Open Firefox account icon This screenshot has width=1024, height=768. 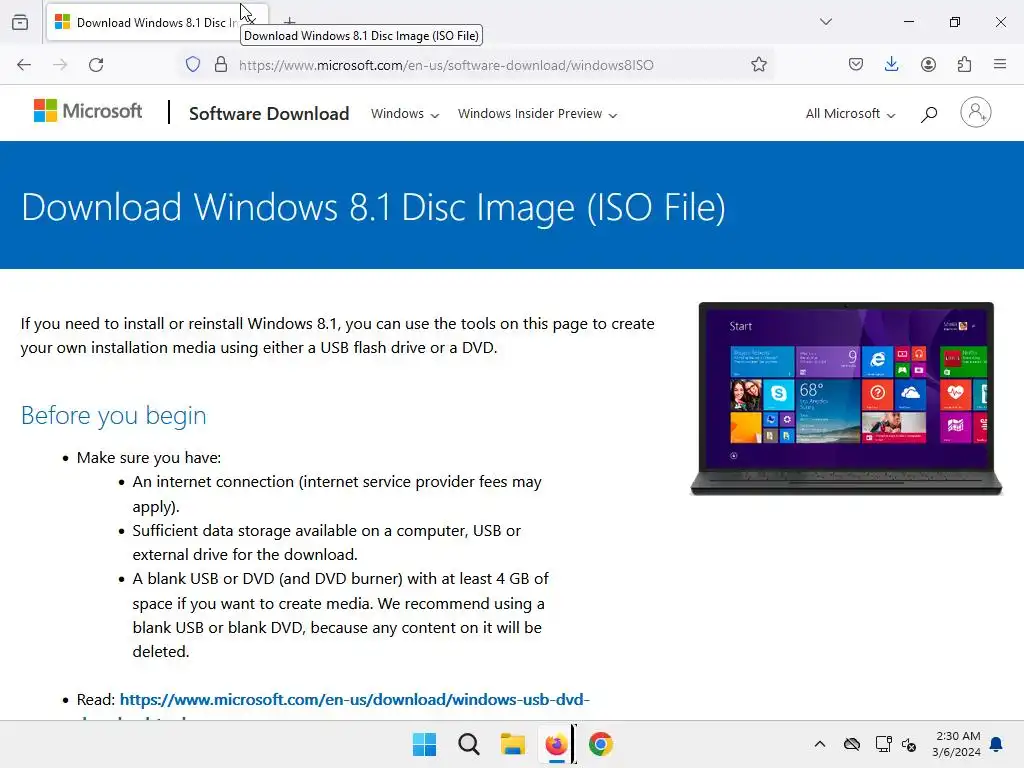[928, 65]
